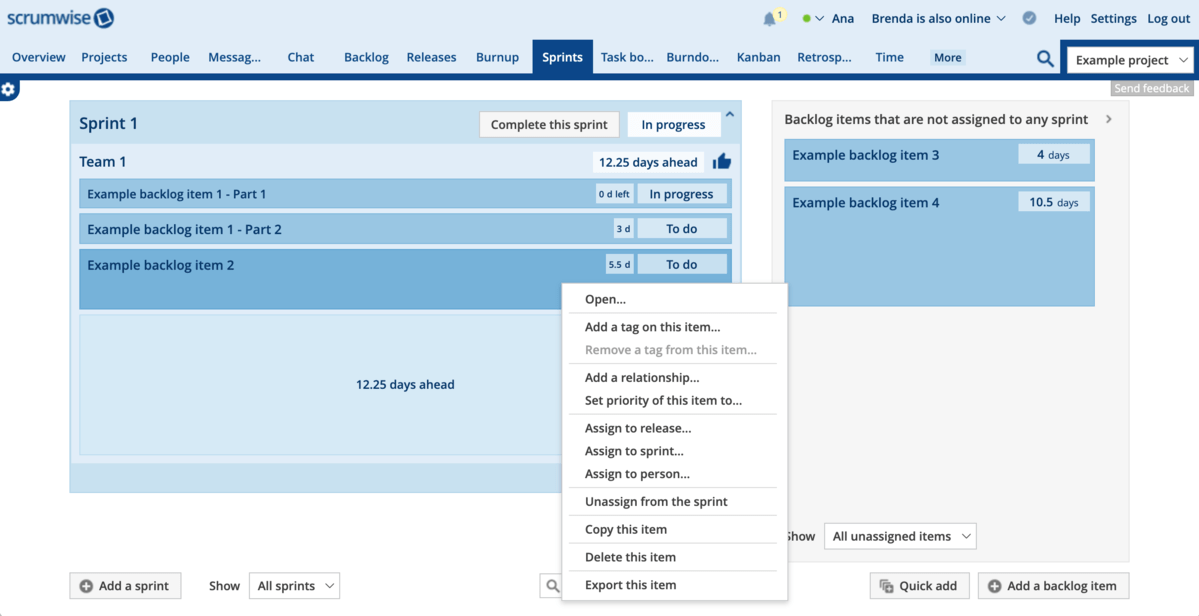This screenshot has height=616, width=1199.
Task: Click the Scrumwise logo icon
Action: [x=103, y=17]
